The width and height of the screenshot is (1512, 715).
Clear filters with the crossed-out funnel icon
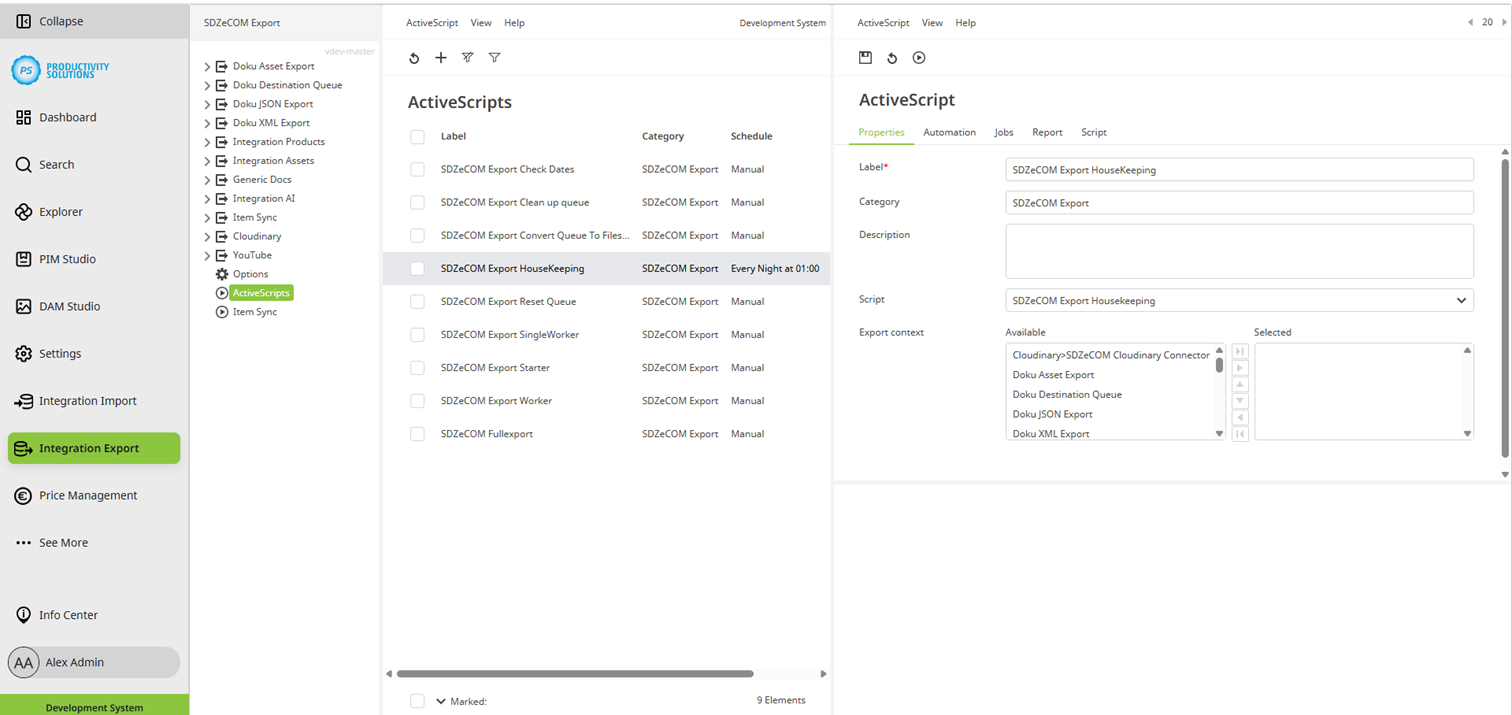(x=467, y=58)
